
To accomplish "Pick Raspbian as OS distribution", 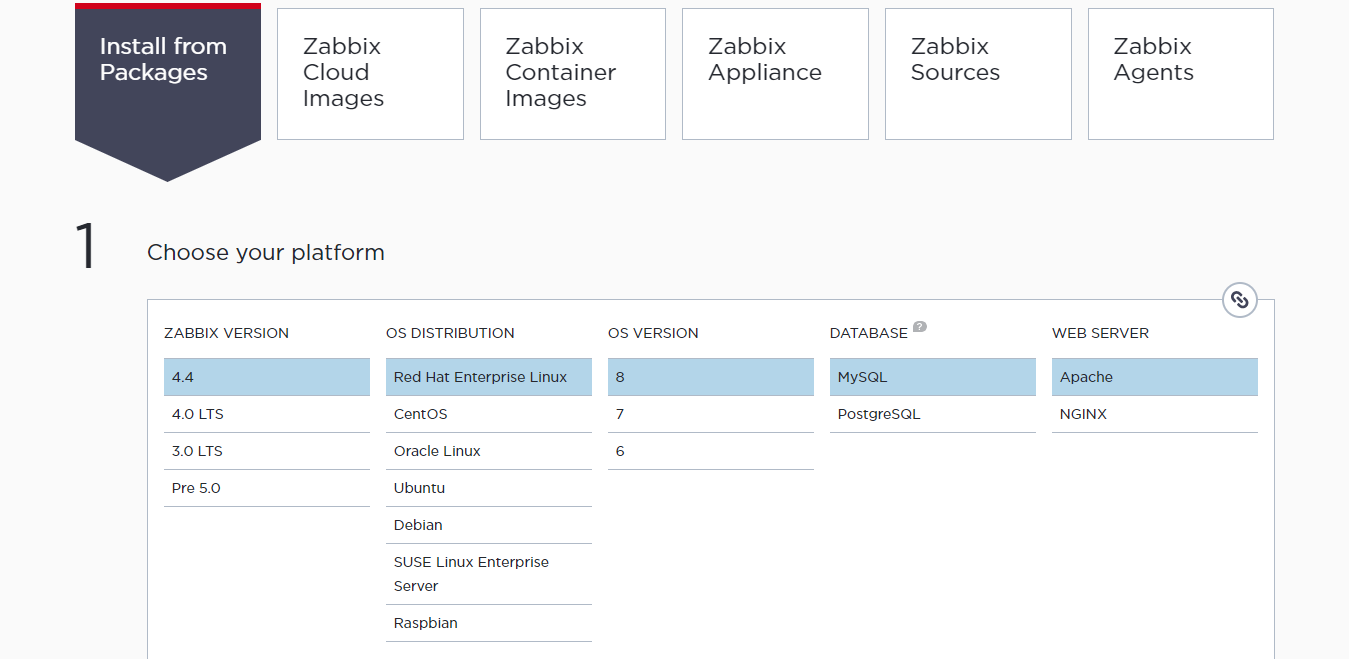I will (x=488, y=623).
